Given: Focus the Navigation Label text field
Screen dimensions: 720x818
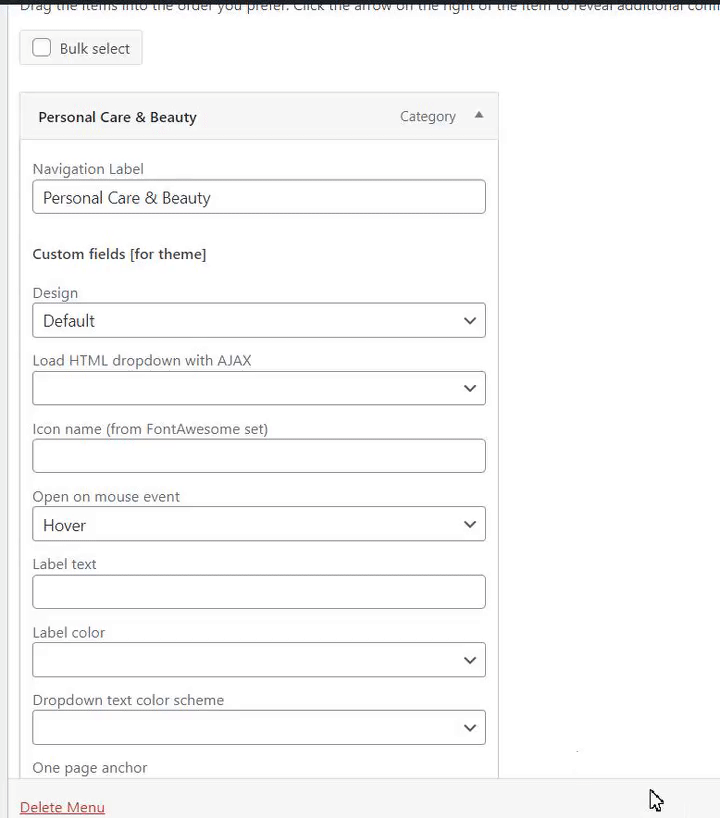Looking at the screenshot, I should tap(259, 197).
